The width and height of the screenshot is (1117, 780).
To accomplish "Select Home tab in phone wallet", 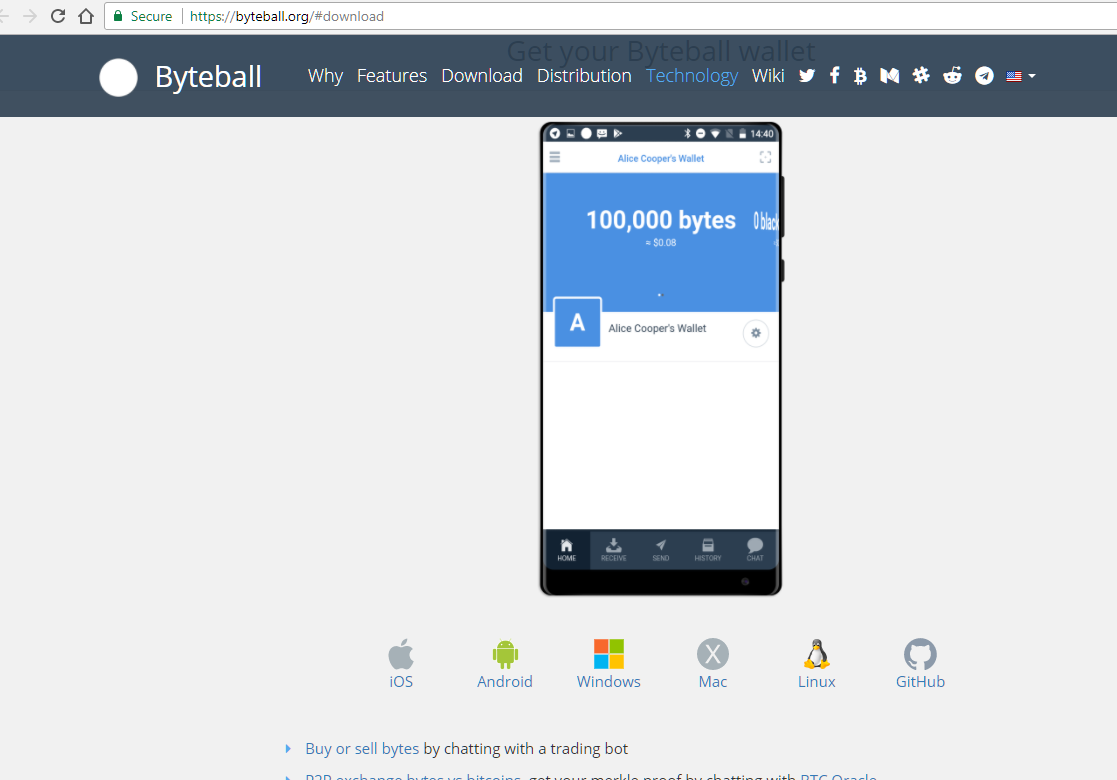I will coord(566,550).
